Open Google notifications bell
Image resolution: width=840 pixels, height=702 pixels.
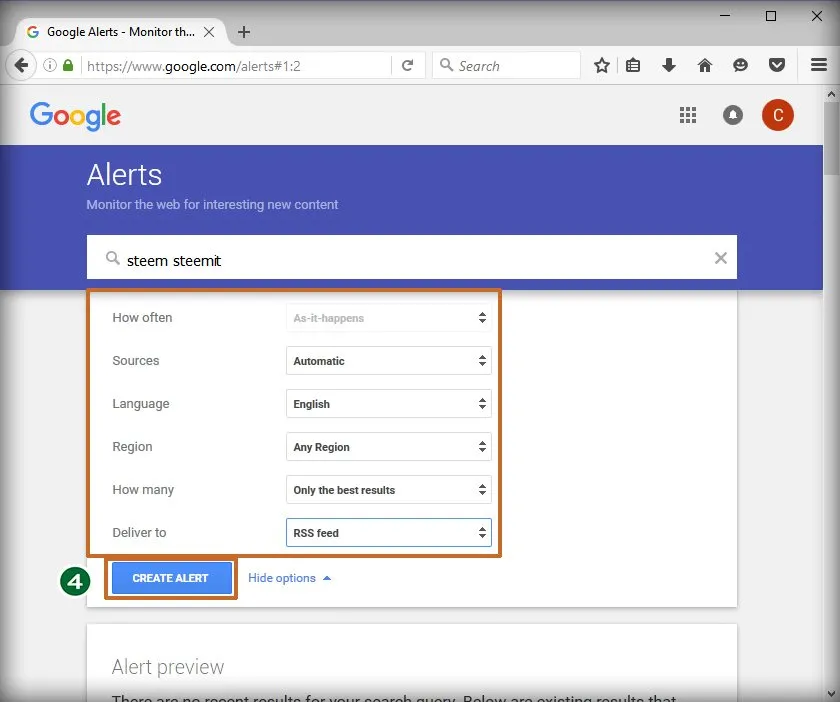point(733,115)
